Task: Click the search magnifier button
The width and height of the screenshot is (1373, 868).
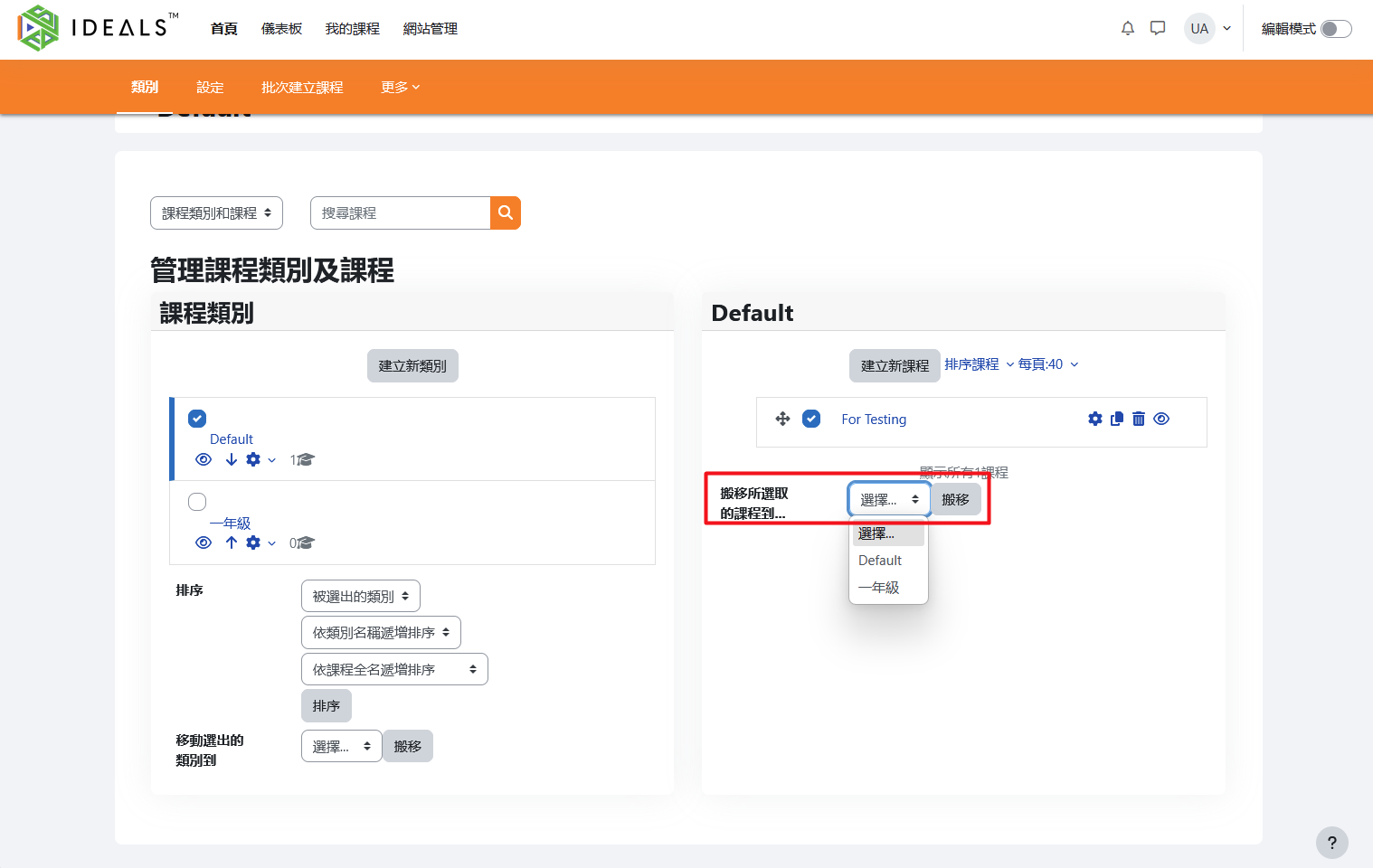Action: tap(506, 213)
